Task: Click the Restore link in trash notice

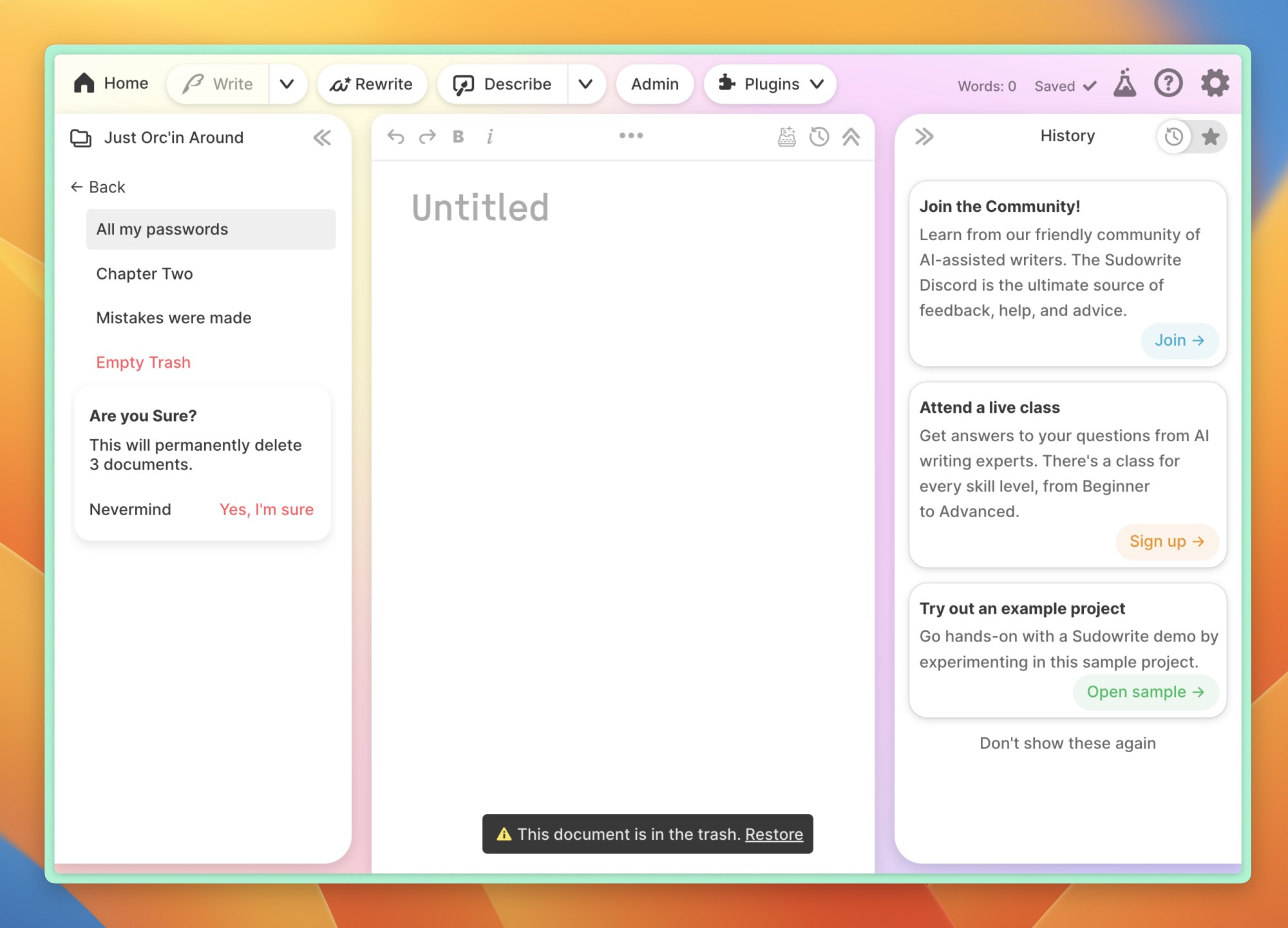Action: pyautogui.click(x=773, y=835)
